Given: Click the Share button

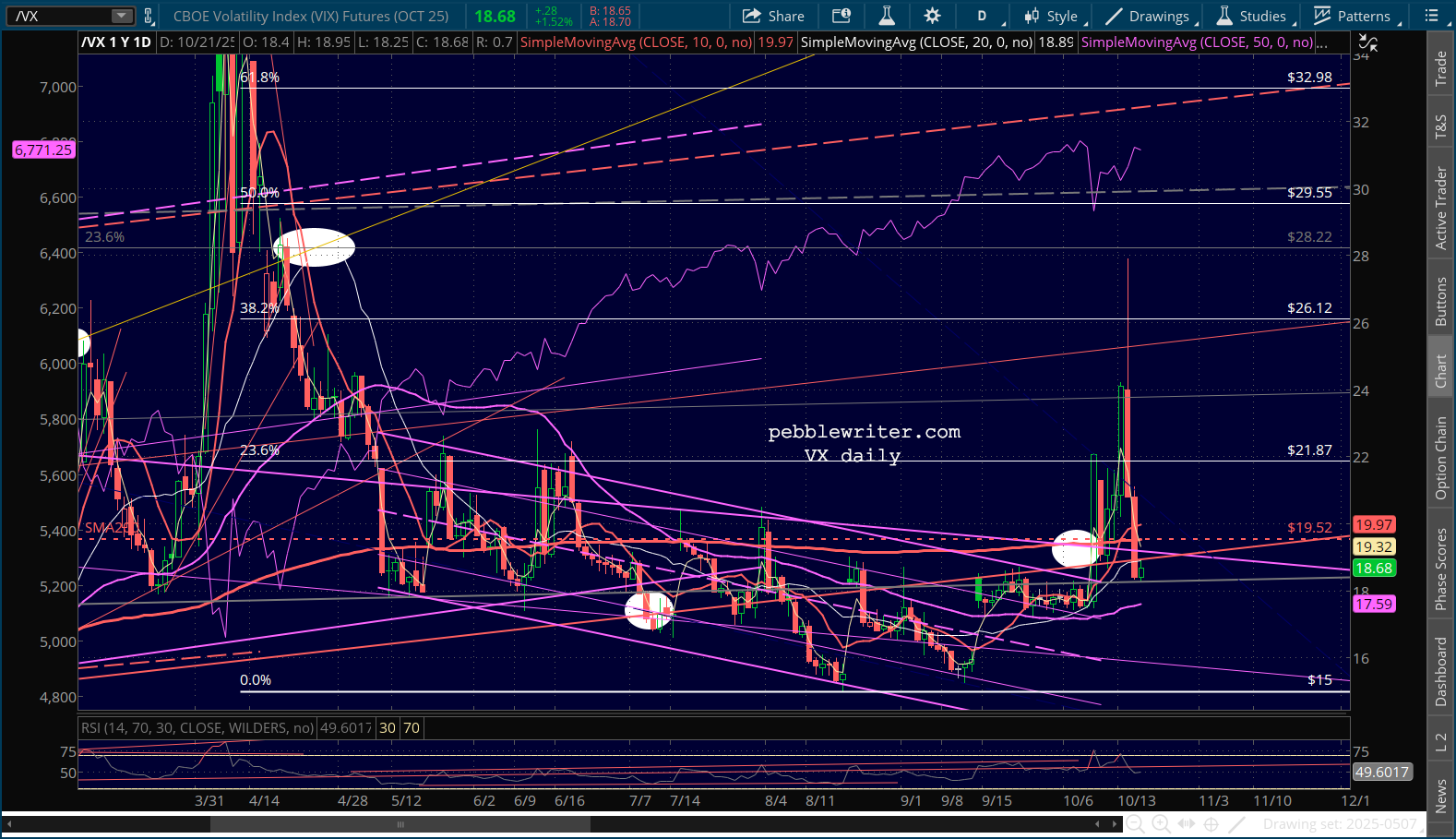Looking at the screenshot, I should pos(773,16).
